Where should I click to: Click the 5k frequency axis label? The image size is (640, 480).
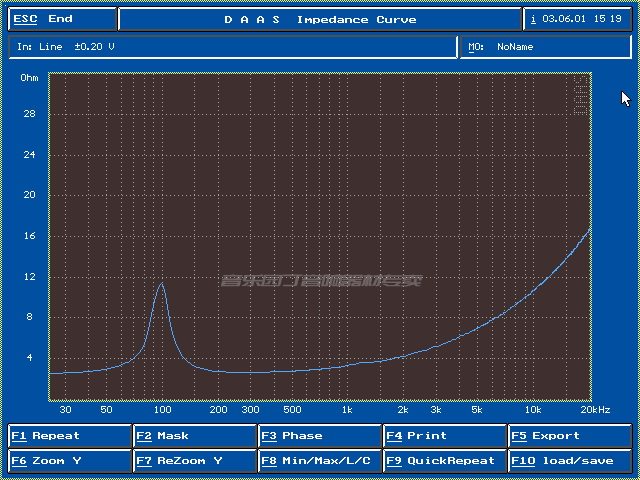pos(477,409)
